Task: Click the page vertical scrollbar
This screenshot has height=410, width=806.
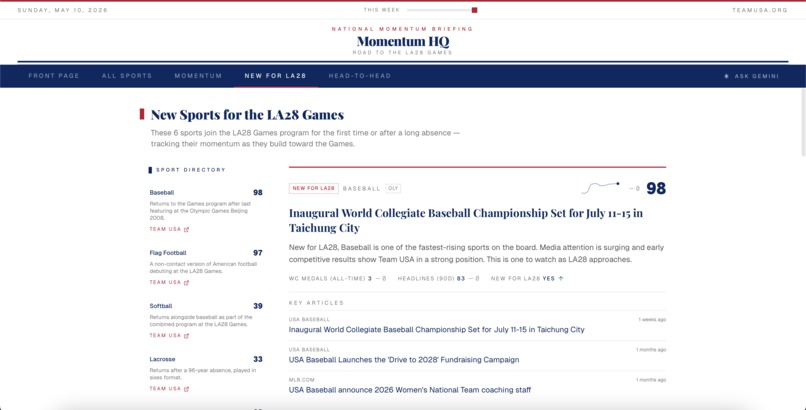Action: pyautogui.click(x=803, y=122)
